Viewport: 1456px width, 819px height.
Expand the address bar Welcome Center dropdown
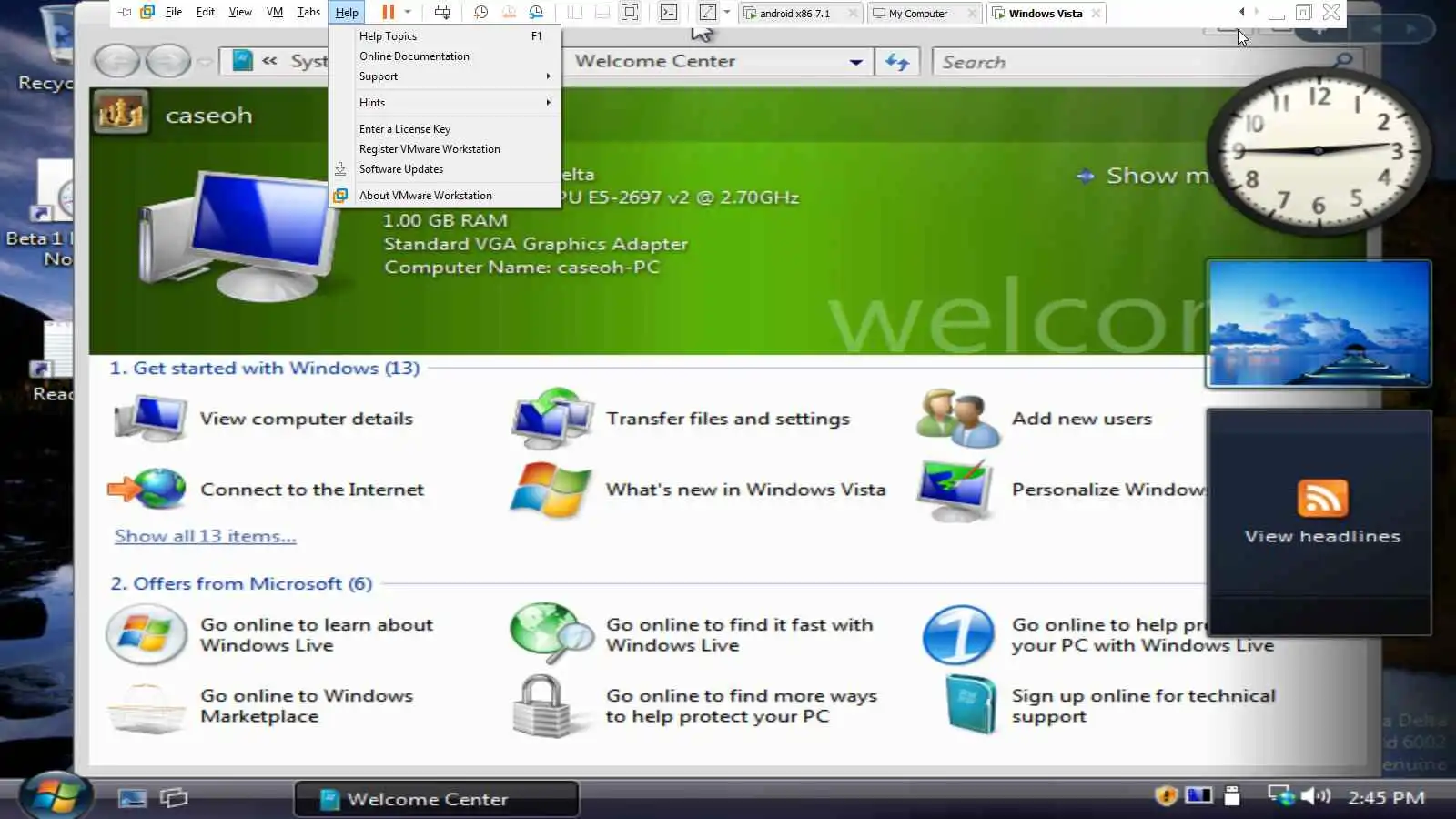pos(856,62)
